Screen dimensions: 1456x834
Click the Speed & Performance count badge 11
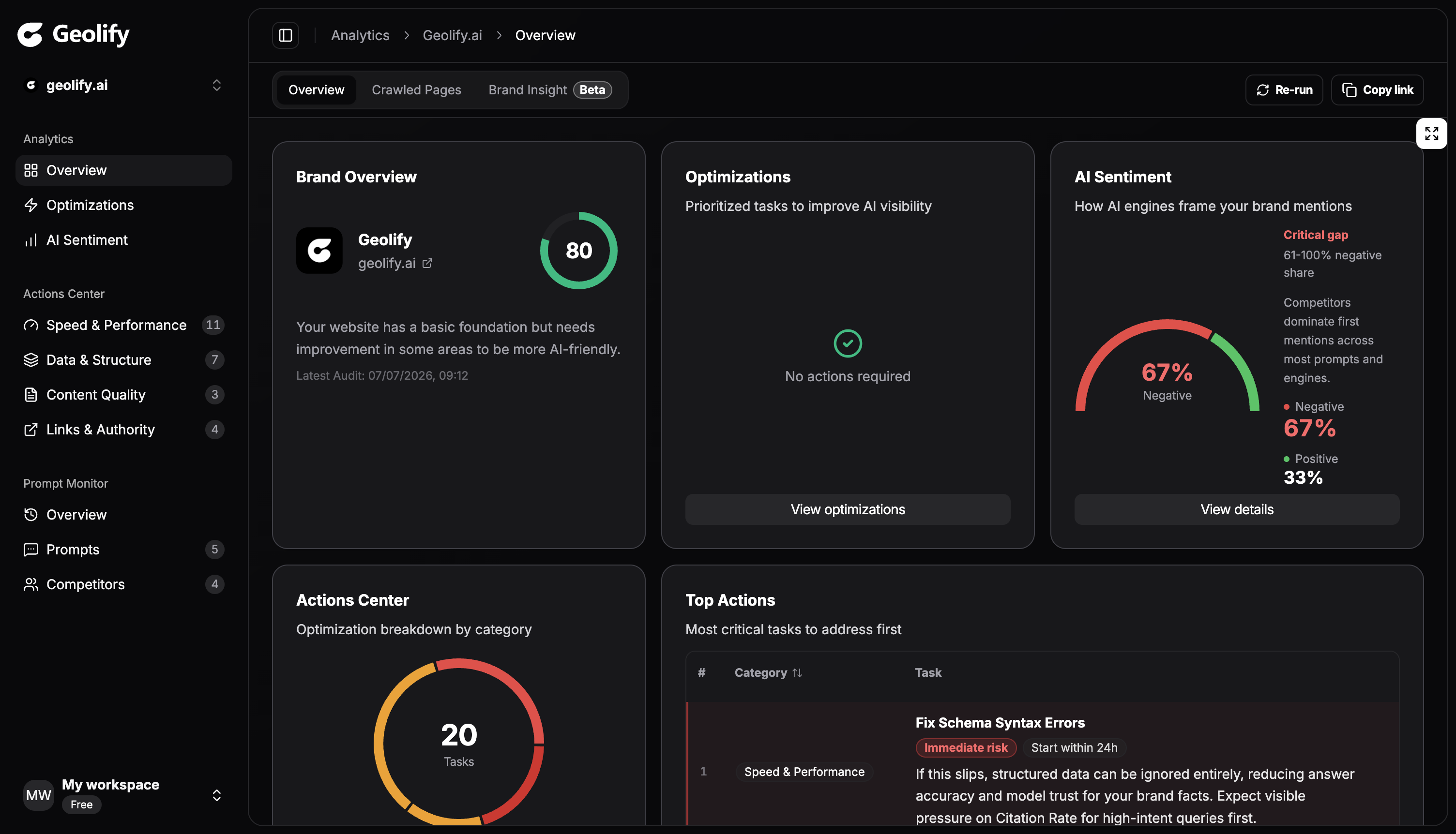(x=212, y=326)
